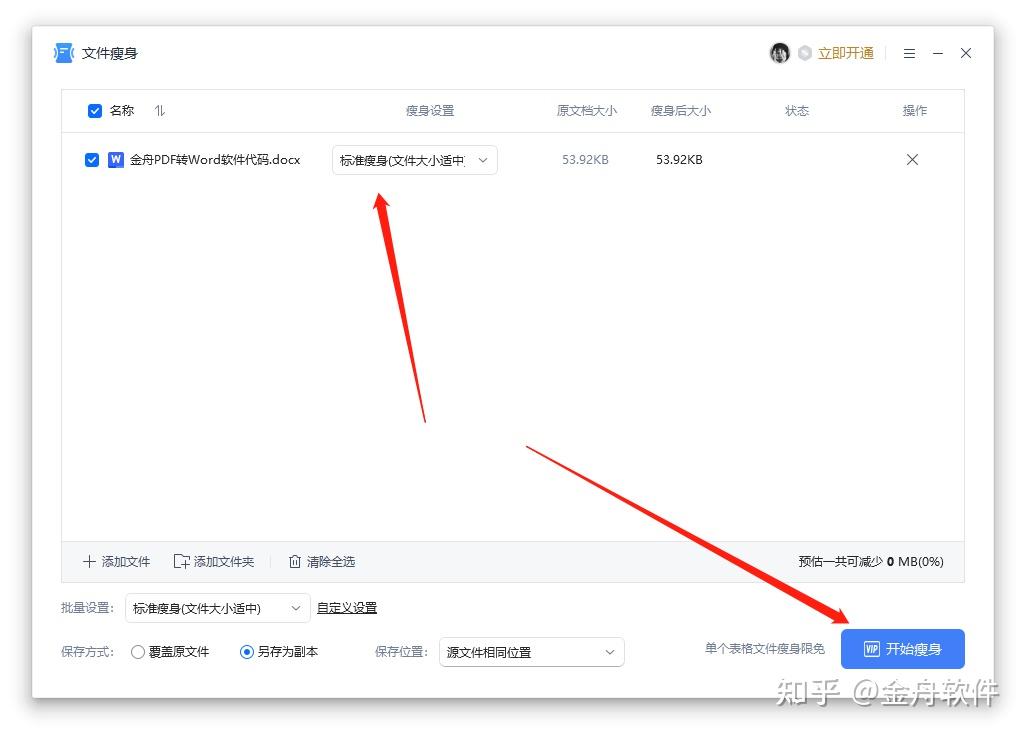Viewport: 1026px width, 736px height.
Task: Uncheck the 金舟PDF转Word软件代码.docx checkbox
Action: click(92, 160)
